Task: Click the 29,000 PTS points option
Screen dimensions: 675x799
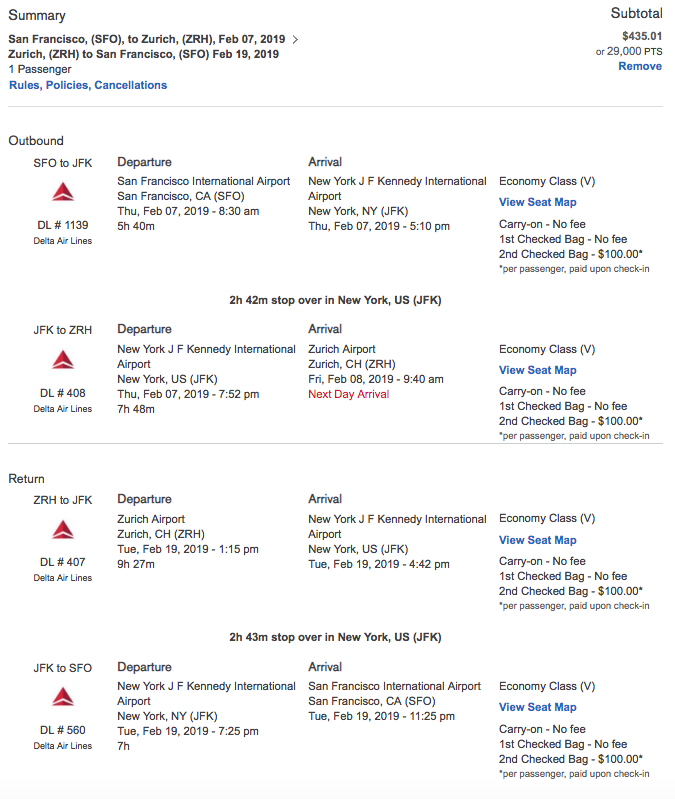Action: pyautogui.click(x=637, y=51)
